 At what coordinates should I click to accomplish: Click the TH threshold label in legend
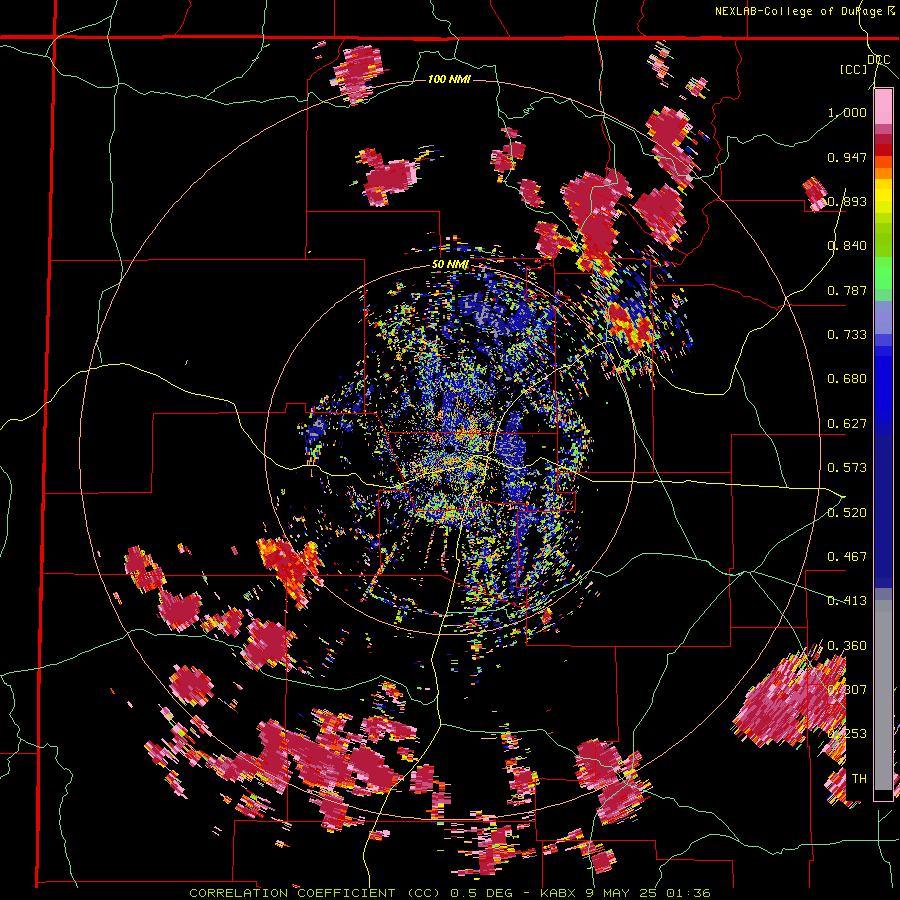click(859, 779)
